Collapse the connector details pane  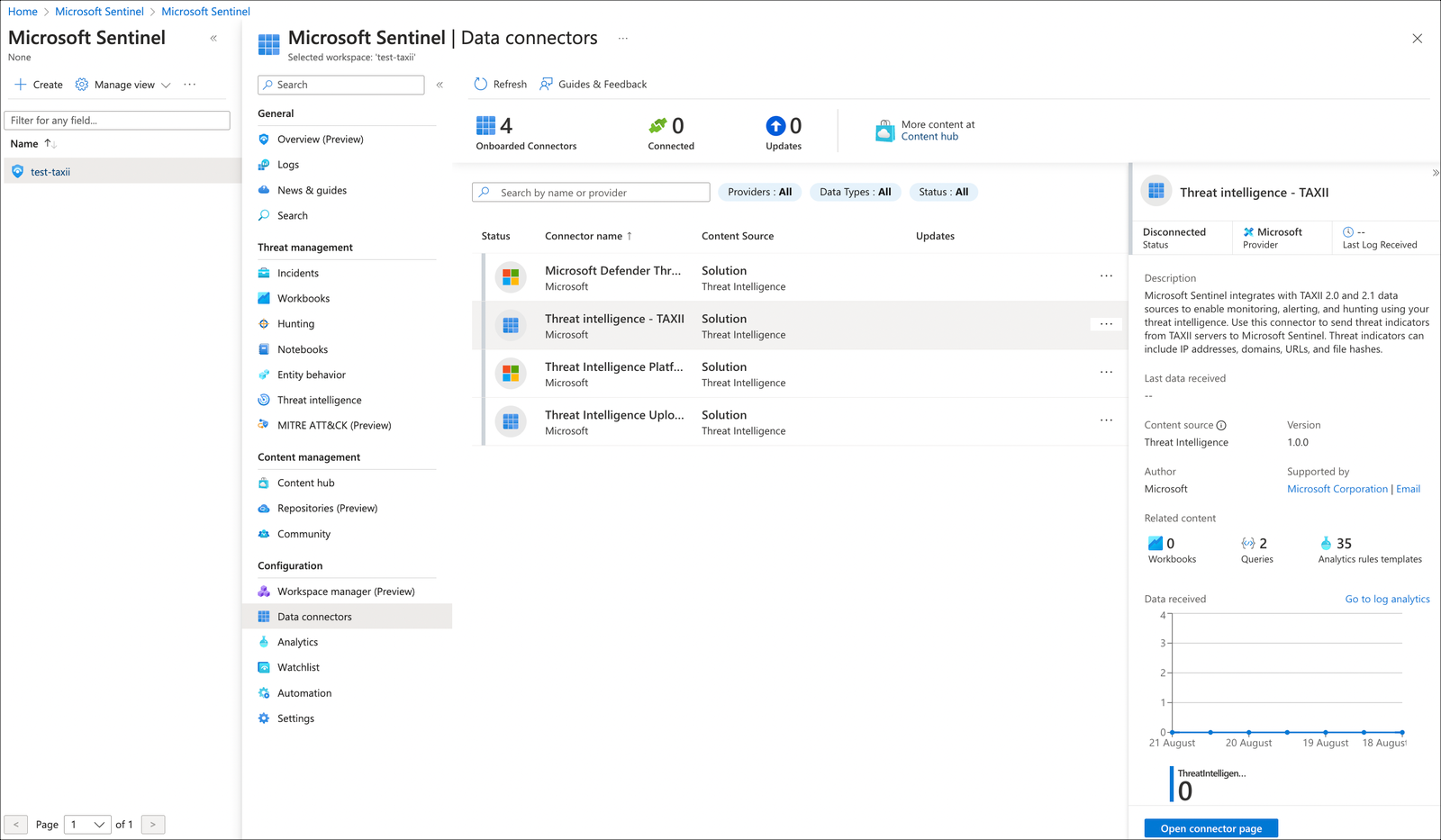point(1435,173)
